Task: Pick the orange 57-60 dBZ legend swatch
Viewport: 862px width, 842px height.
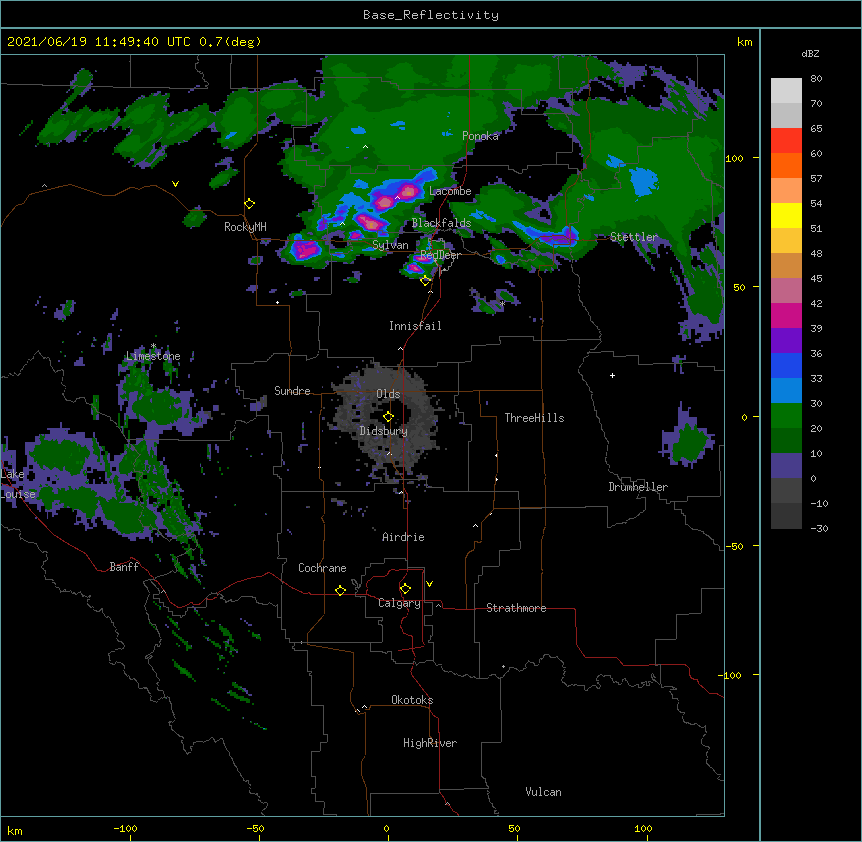Action: pos(786,165)
